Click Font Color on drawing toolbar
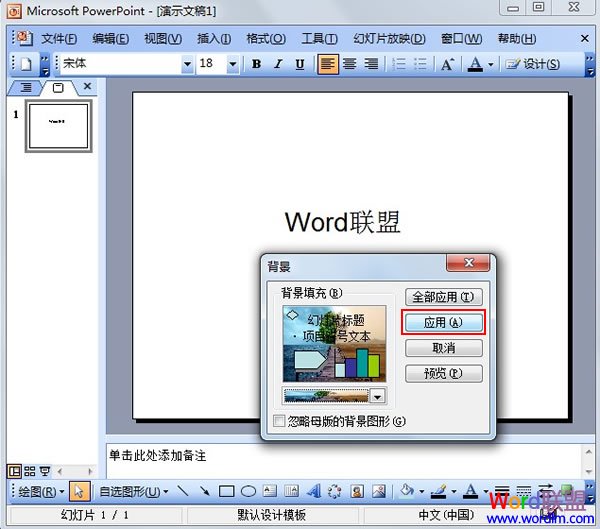600x529 pixels. (x=471, y=491)
